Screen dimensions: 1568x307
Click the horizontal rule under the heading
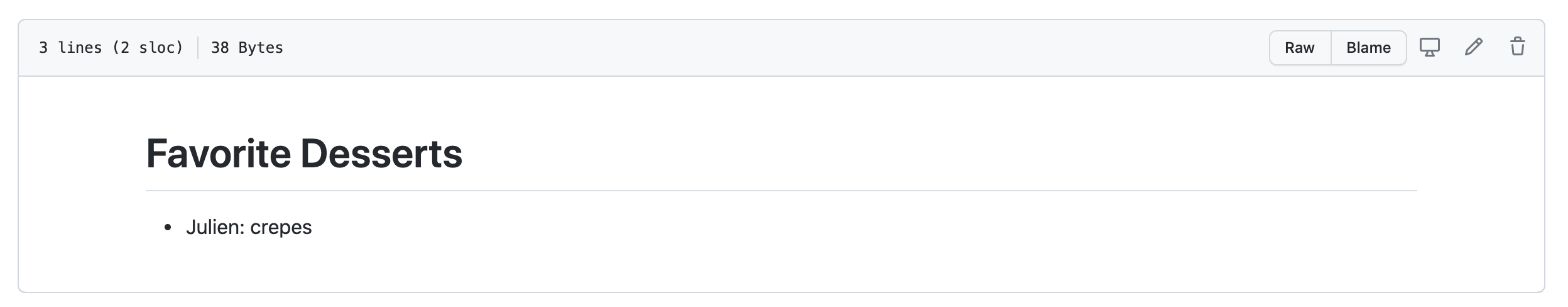(781, 190)
